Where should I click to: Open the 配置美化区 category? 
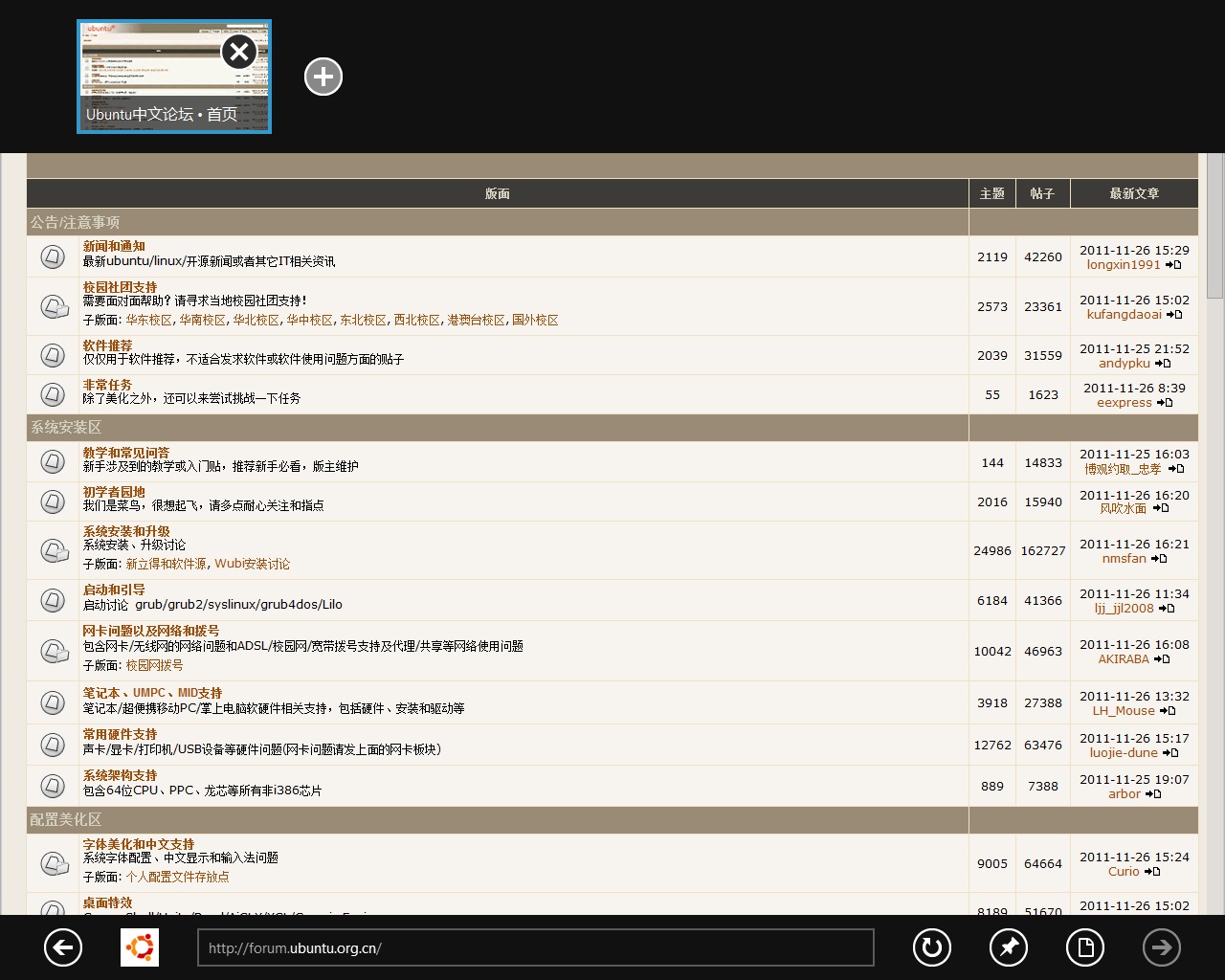65,819
